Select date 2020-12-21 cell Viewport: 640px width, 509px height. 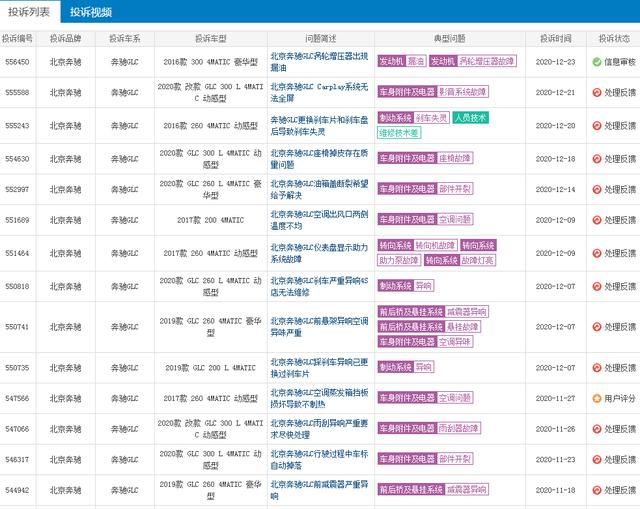[x=556, y=93]
